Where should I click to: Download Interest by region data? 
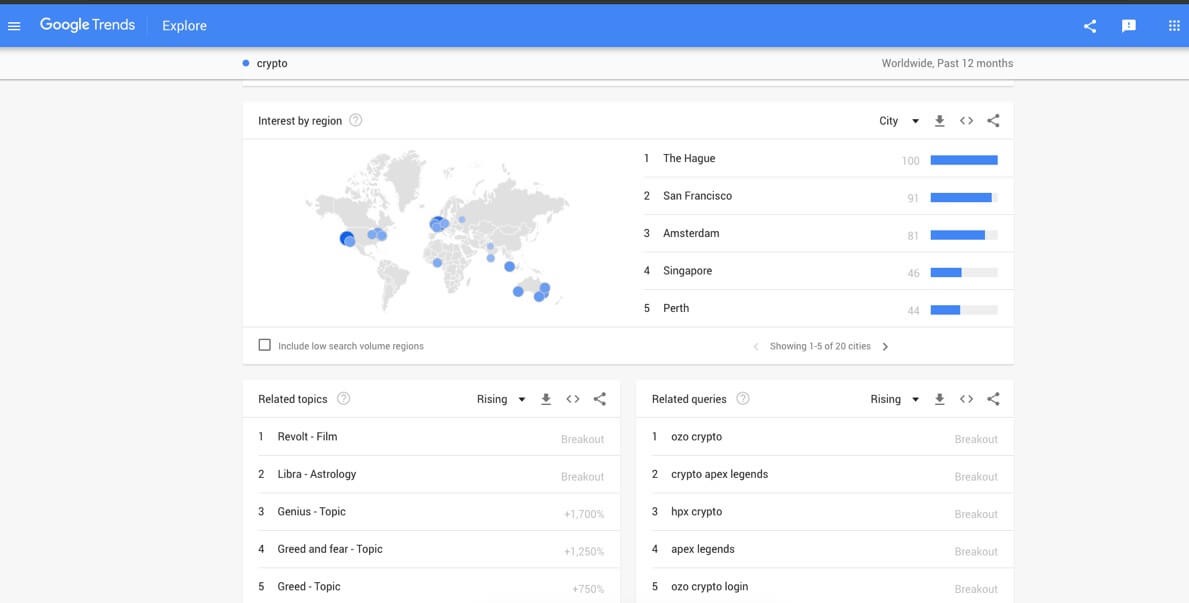(x=940, y=121)
